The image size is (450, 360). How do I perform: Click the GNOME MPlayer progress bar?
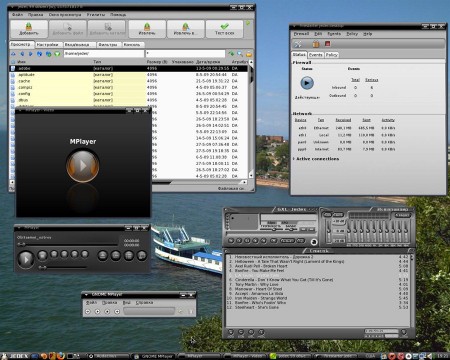click(x=149, y=311)
